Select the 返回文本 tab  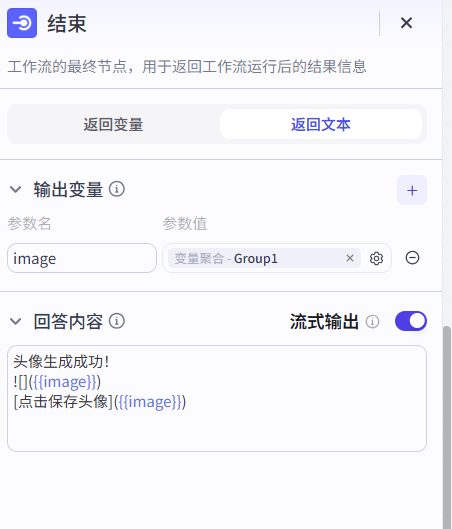(321, 124)
